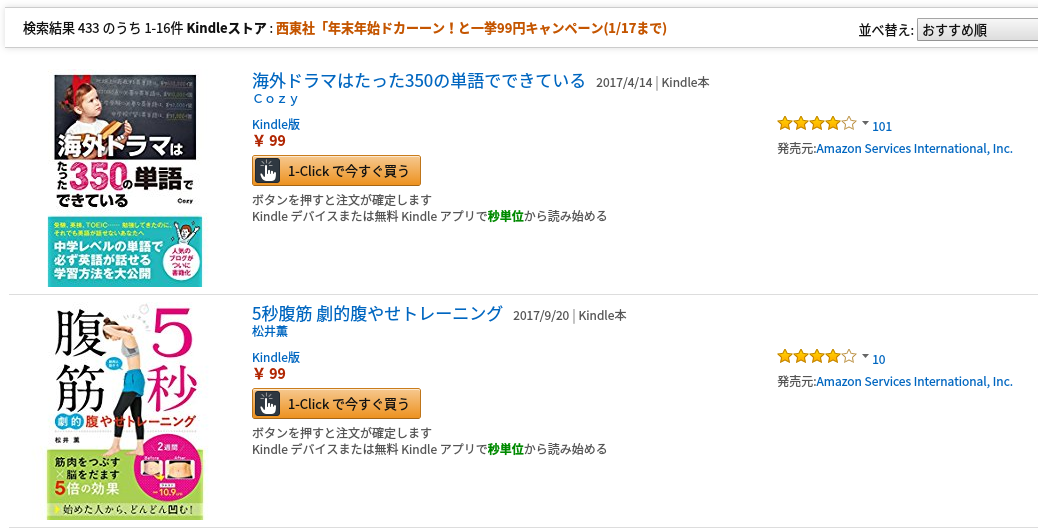This screenshot has width=1038, height=528.
Task: Open Amazon Services International link in first result
Action: tap(914, 148)
